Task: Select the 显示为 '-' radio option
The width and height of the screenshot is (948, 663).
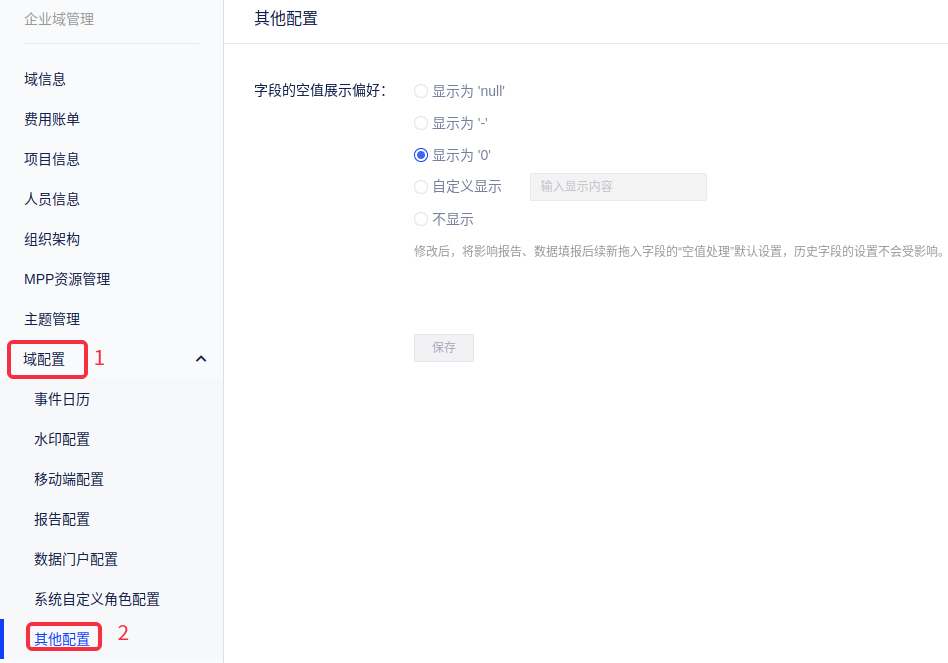Action: click(x=421, y=123)
